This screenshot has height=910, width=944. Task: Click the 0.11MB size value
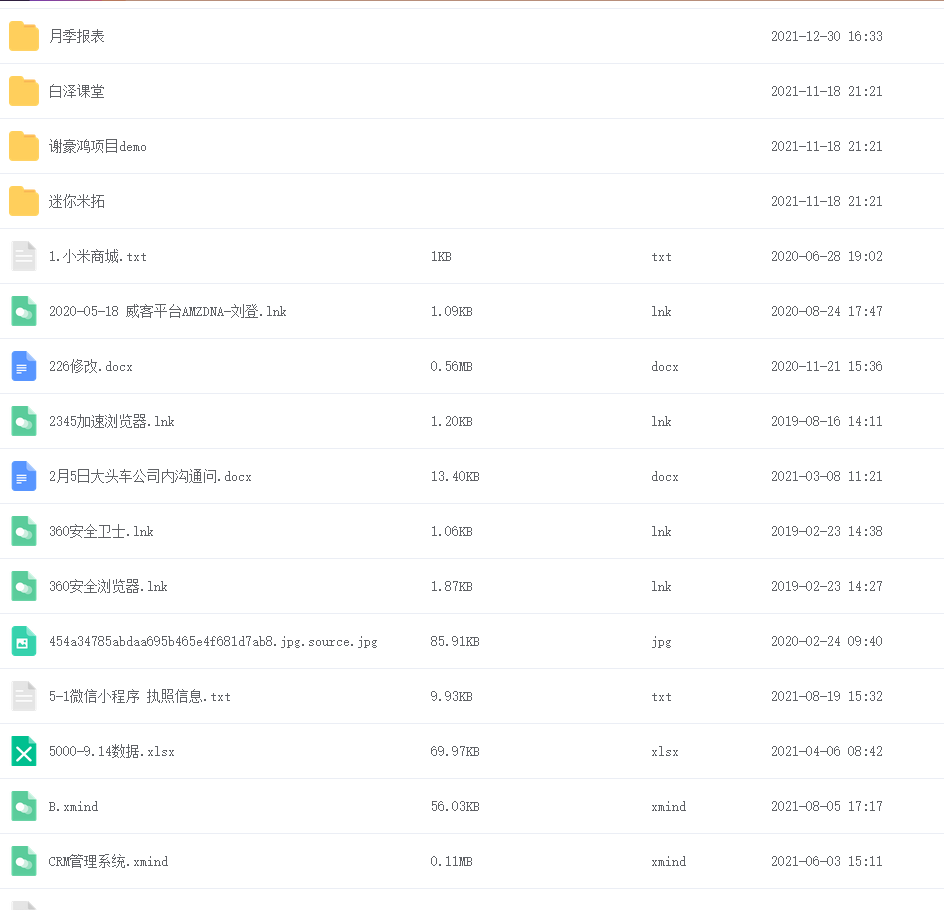click(x=452, y=862)
